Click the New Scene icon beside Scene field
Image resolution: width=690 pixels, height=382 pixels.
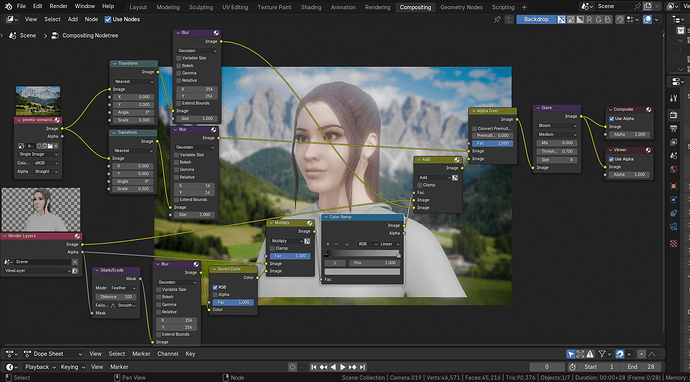pyautogui.click(x=648, y=6)
